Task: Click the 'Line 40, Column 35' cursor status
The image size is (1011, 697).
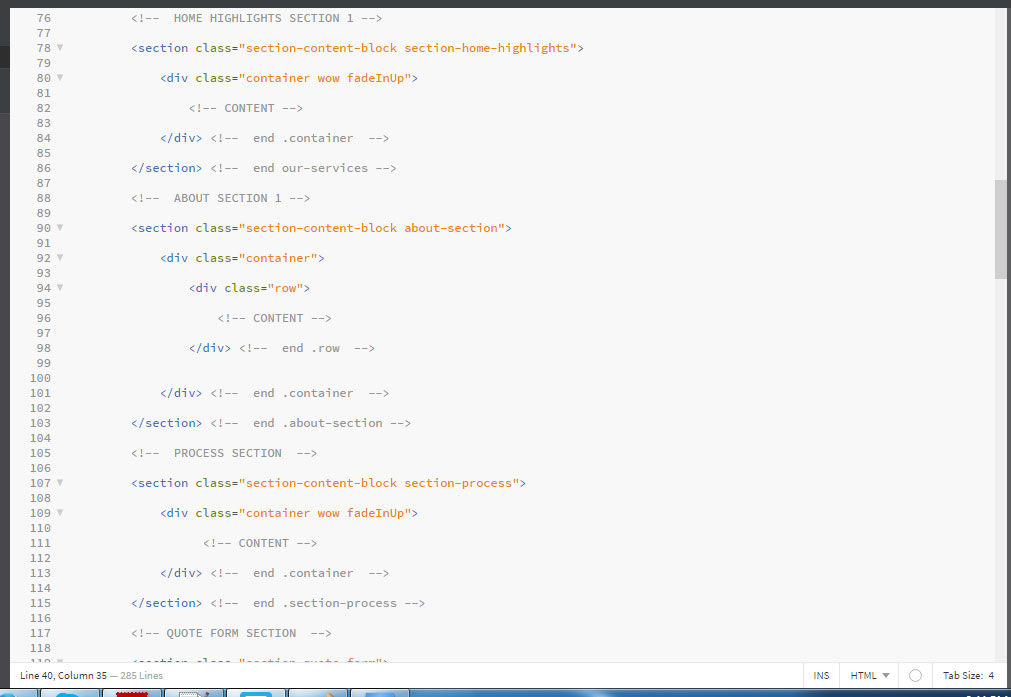Action: (x=63, y=675)
